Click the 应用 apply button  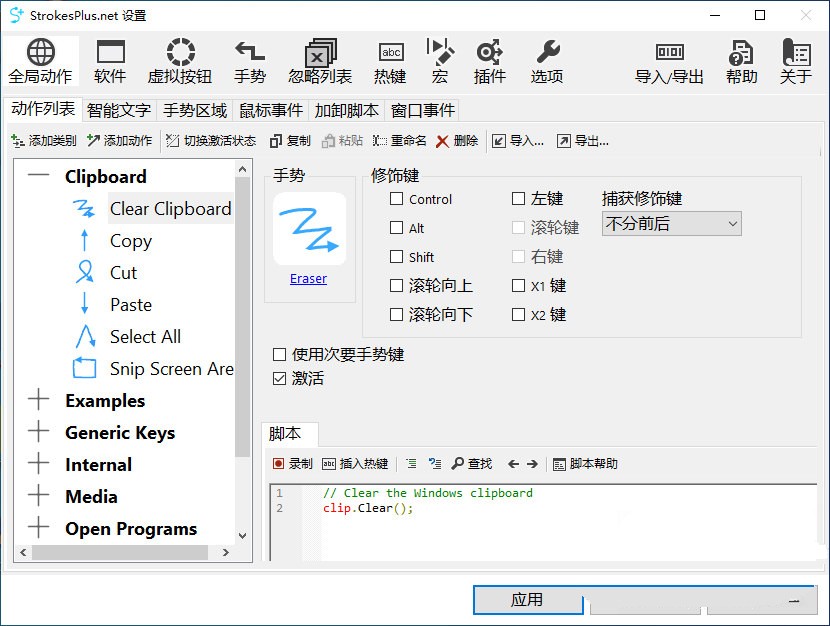click(x=528, y=600)
